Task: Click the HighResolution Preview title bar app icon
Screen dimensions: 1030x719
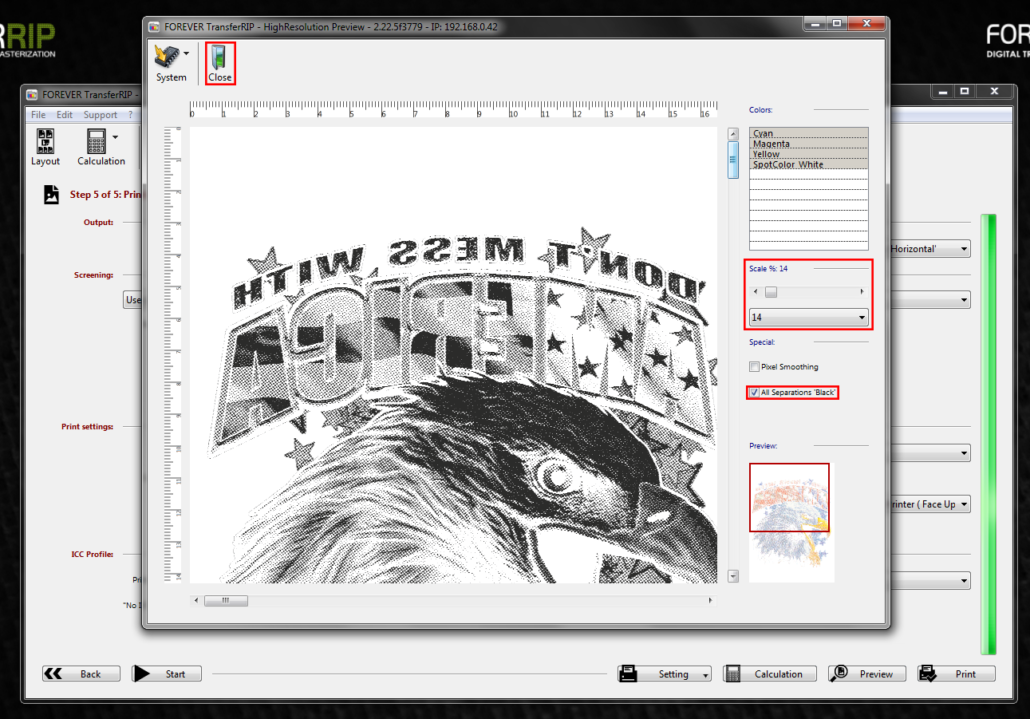Action: (154, 27)
